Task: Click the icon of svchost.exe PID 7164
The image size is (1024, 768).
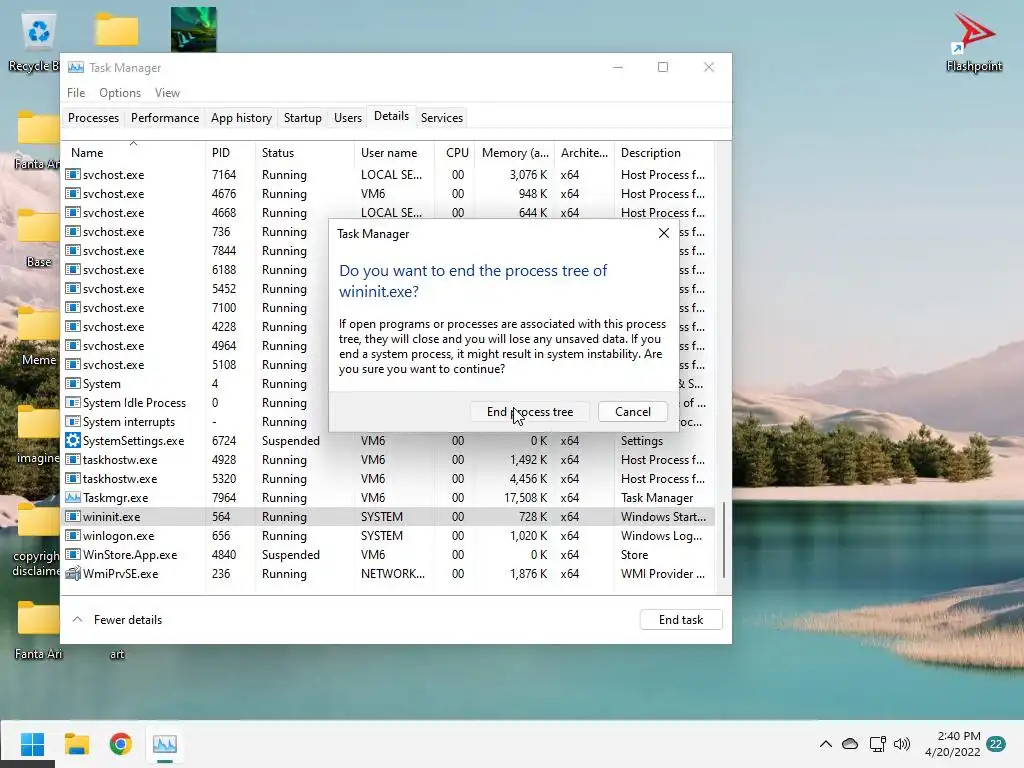Action: (72, 175)
